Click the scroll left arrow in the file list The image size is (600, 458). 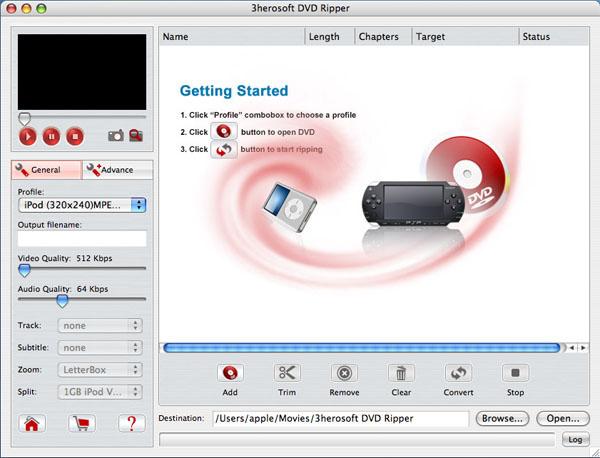click(572, 348)
